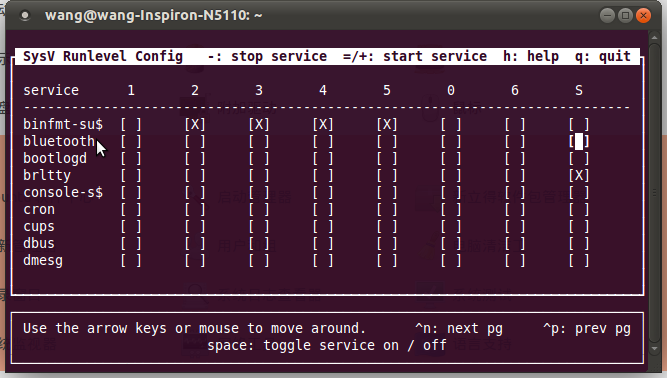Click the '=/+: start service' hint

pyautogui.click(x=415, y=56)
